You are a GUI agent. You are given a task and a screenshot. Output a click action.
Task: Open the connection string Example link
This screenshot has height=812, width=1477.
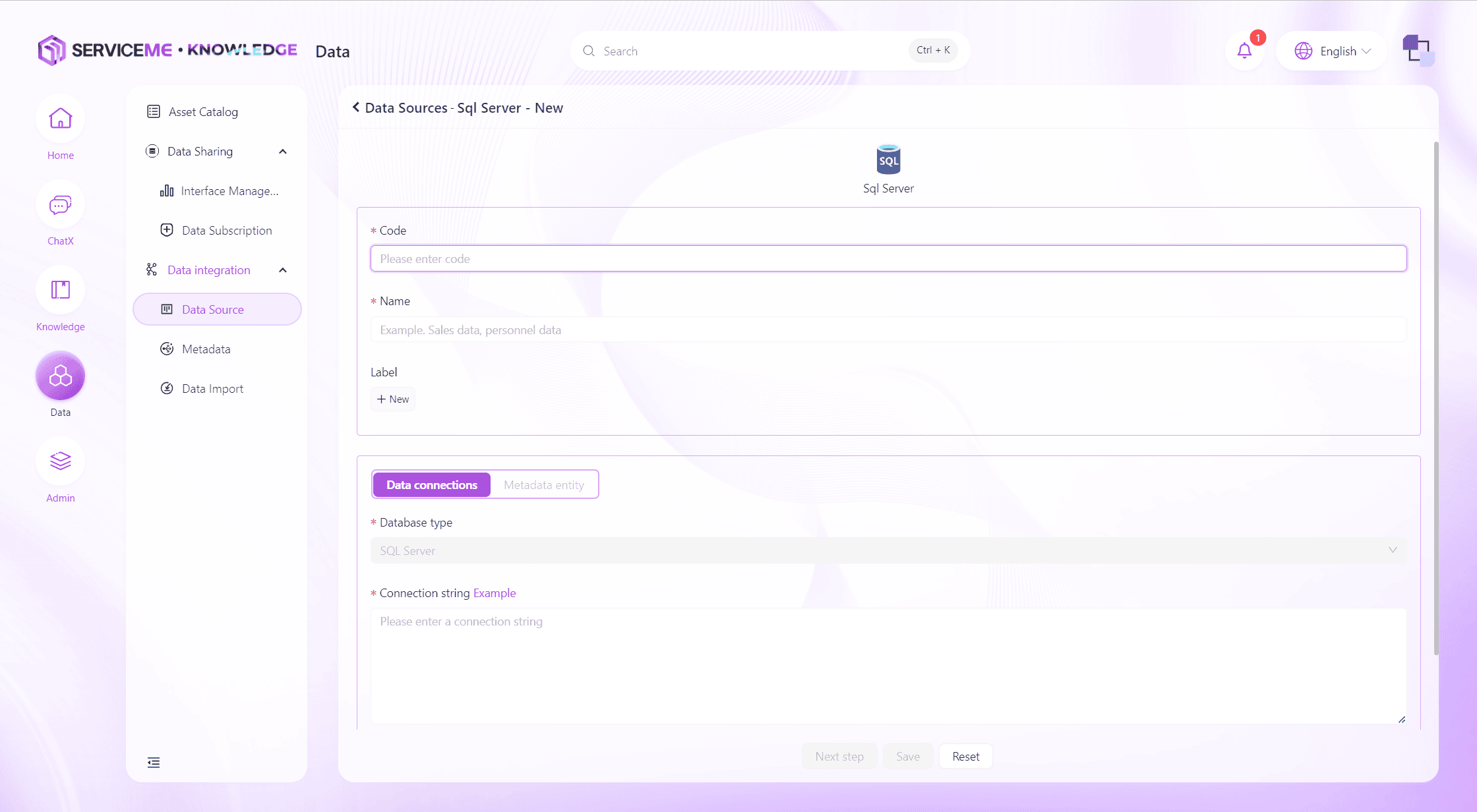click(x=495, y=593)
